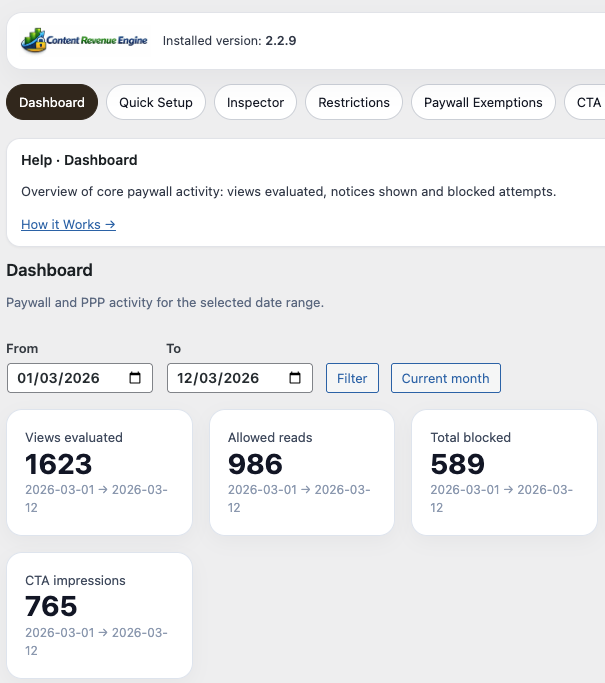
Task: Switch to the Dashboard tab
Action: click(52, 102)
